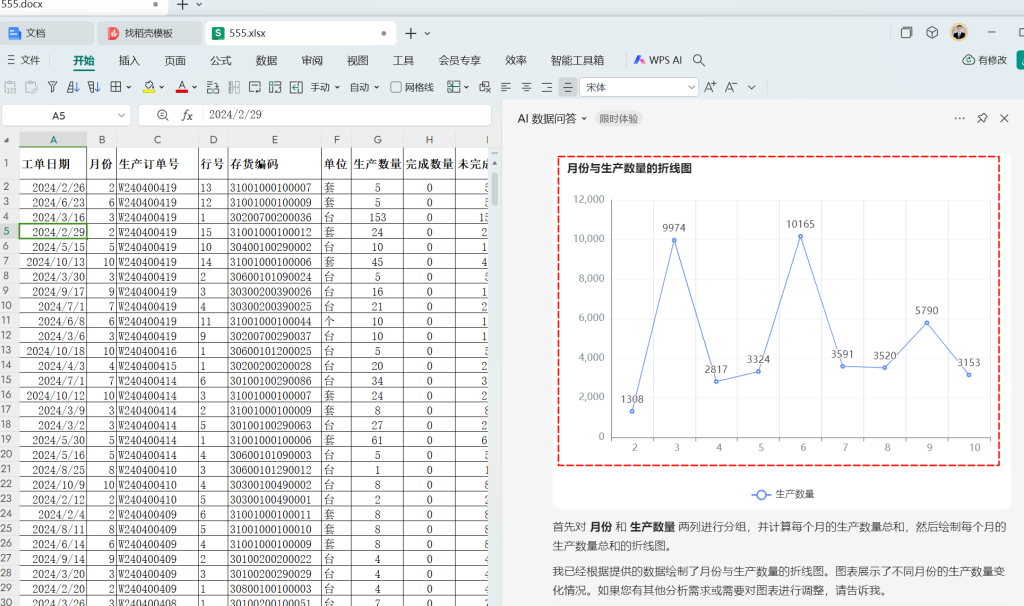Image resolution: width=1024 pixels, height=606 pixels.
Task: Click the rows and columns icon
Action: pyautogui.click(x=275, y=87)
